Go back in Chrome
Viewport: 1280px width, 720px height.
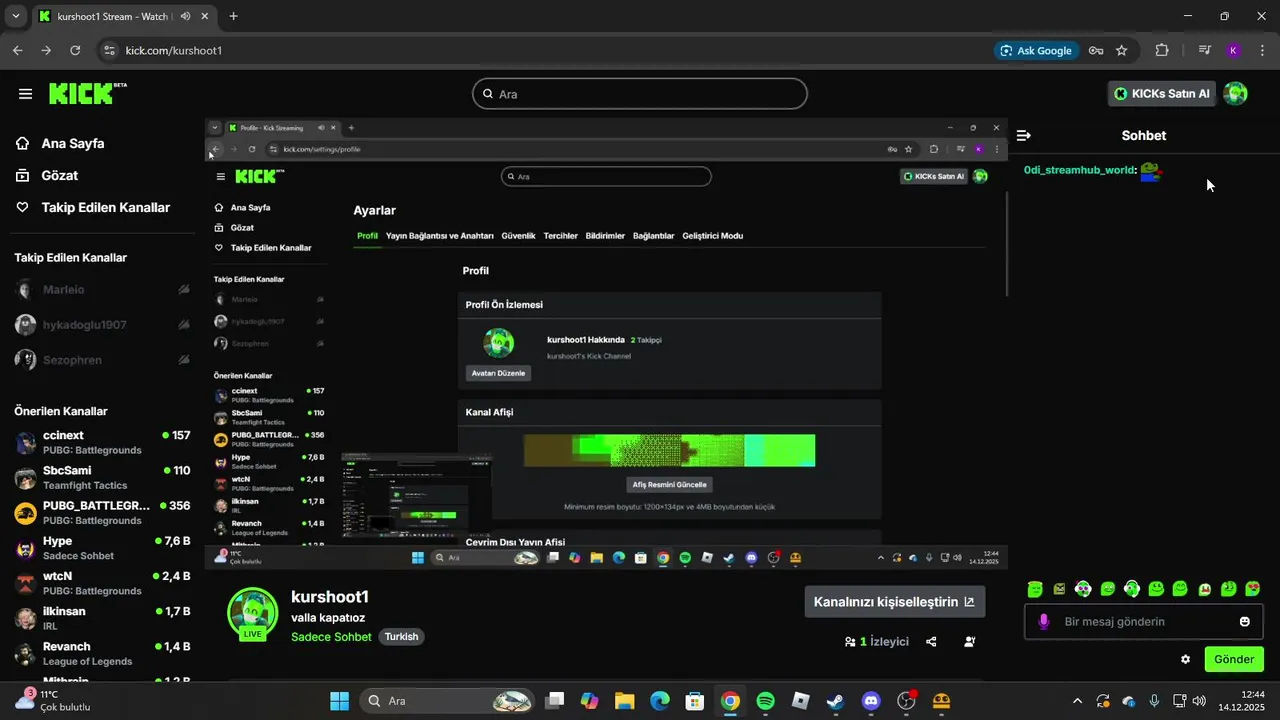tap(17, 50)
